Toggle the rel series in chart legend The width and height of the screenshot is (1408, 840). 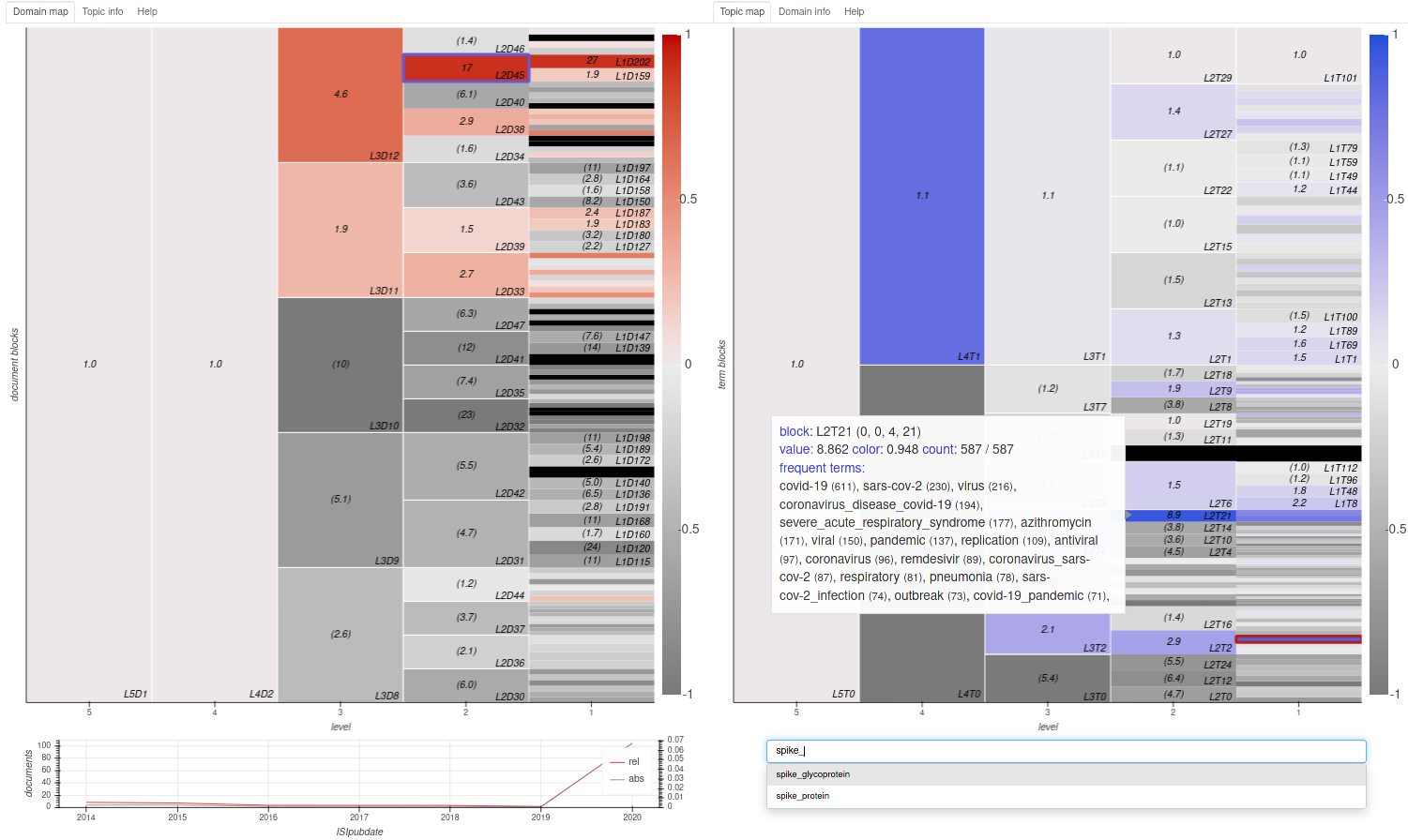click(625, 761)
